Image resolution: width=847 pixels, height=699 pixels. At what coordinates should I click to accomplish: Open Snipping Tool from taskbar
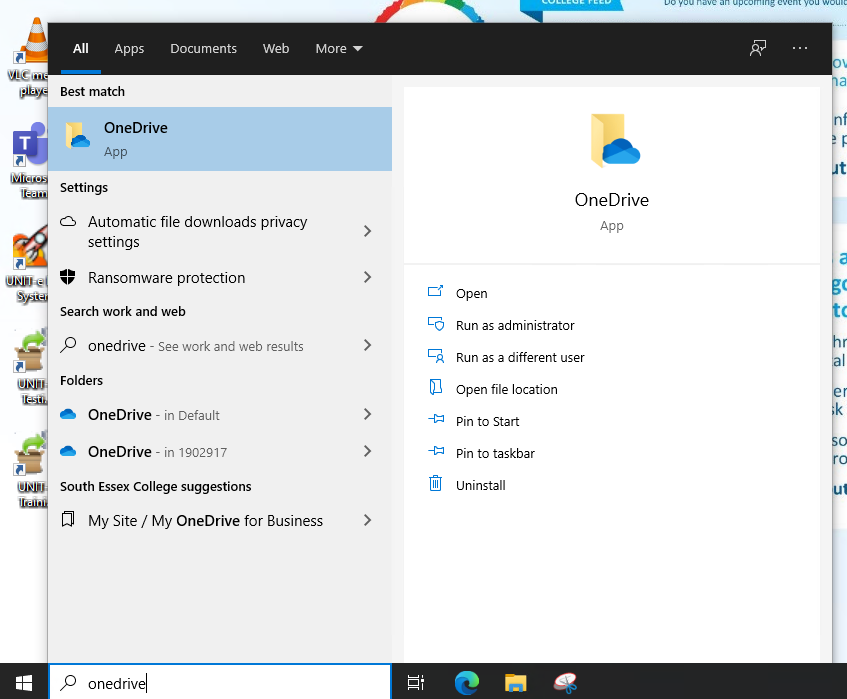click(565, 683)
